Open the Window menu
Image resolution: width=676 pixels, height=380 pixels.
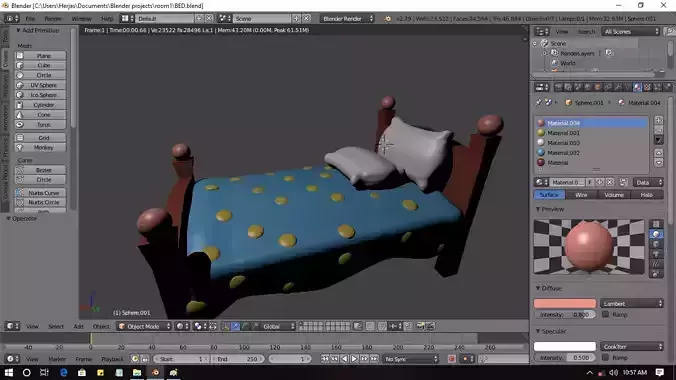pyautogui.click(x=81, y=19)
